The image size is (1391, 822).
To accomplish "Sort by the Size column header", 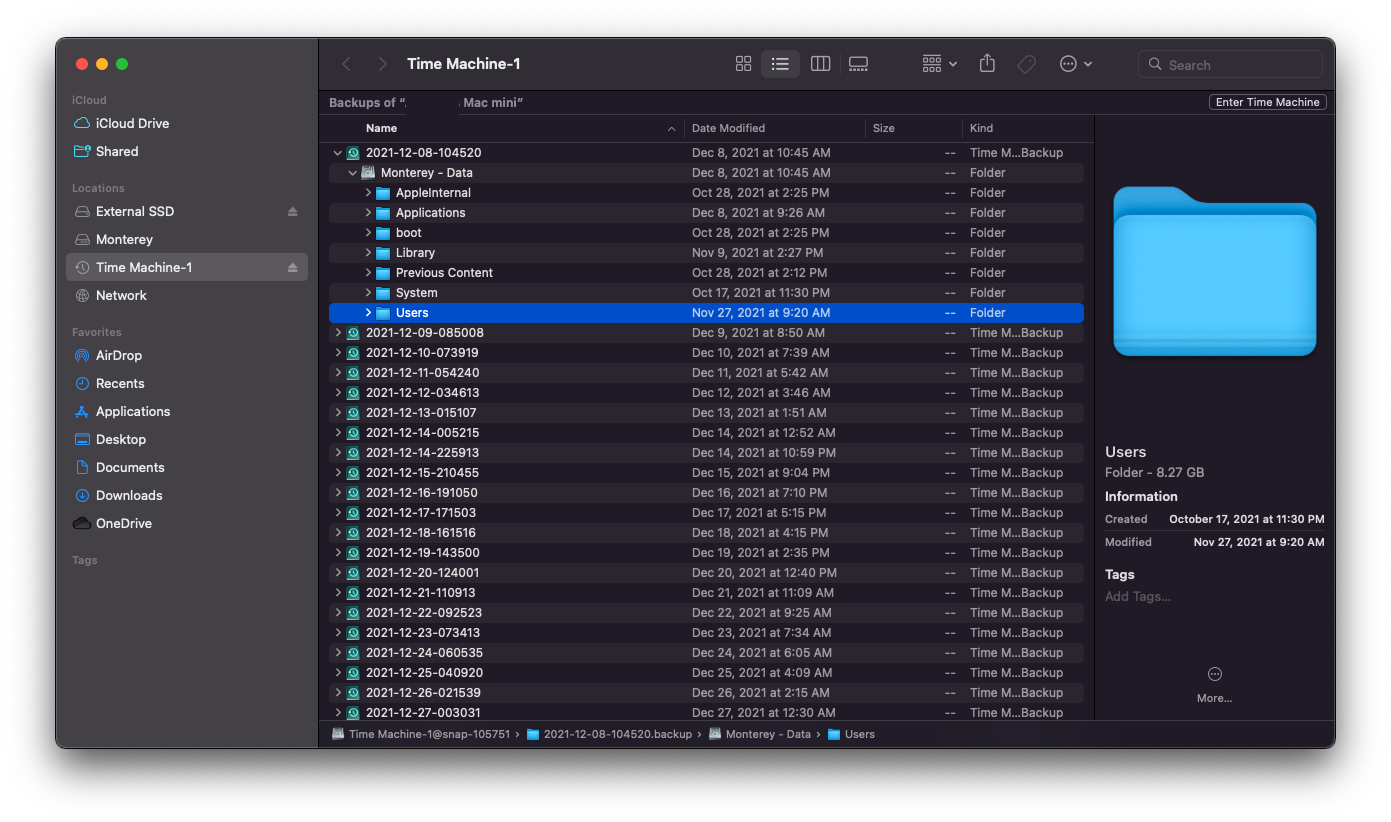I will pyautogui.click(x=913, y=128).
